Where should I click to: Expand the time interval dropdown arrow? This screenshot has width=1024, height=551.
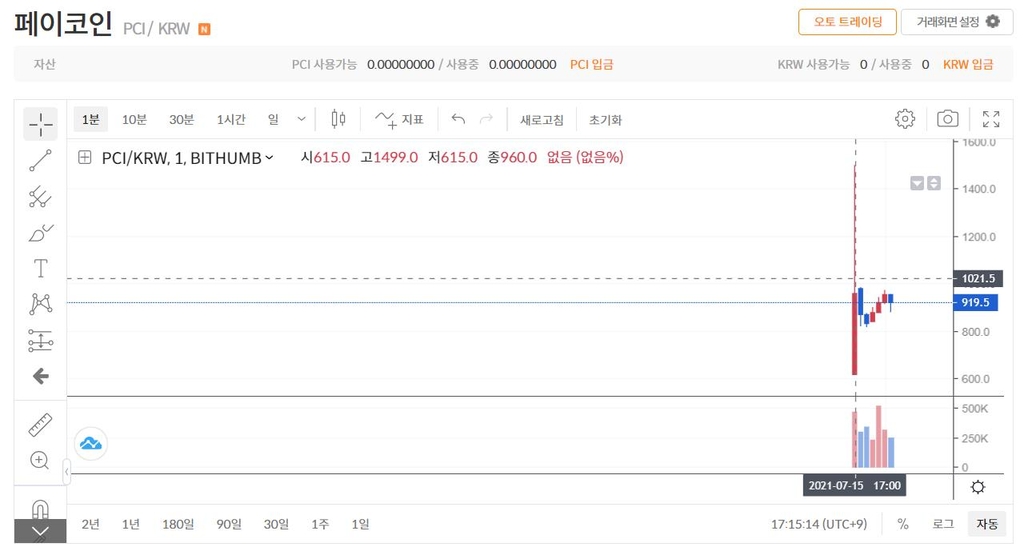[x=302, y=120]
